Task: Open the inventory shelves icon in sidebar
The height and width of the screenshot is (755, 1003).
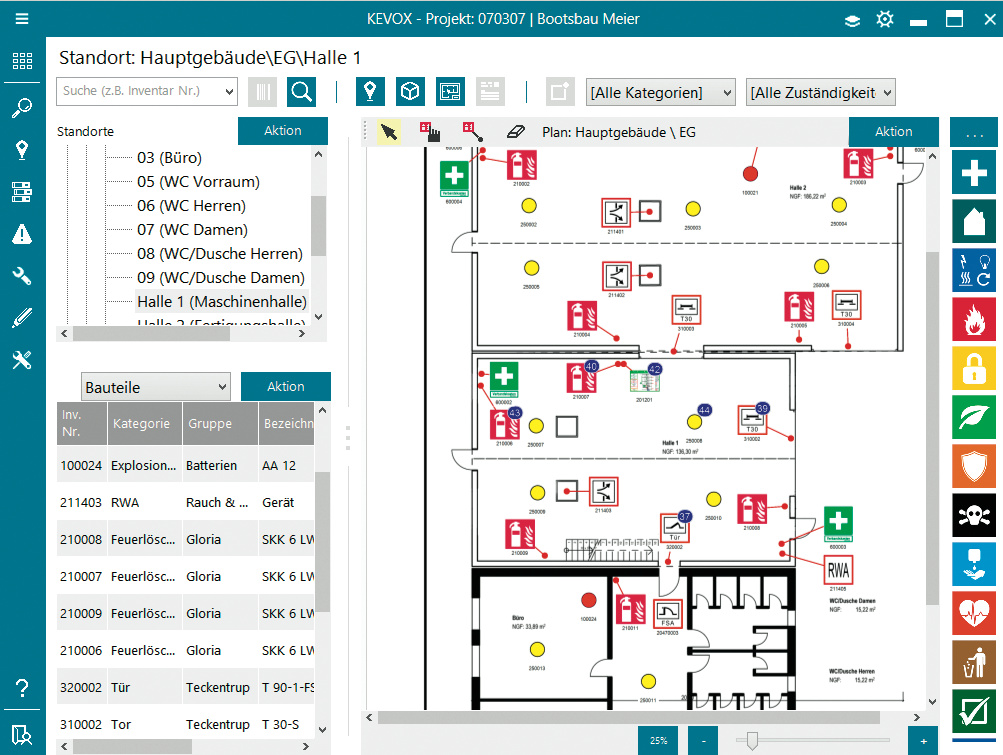Action: (x=22, y=192)
